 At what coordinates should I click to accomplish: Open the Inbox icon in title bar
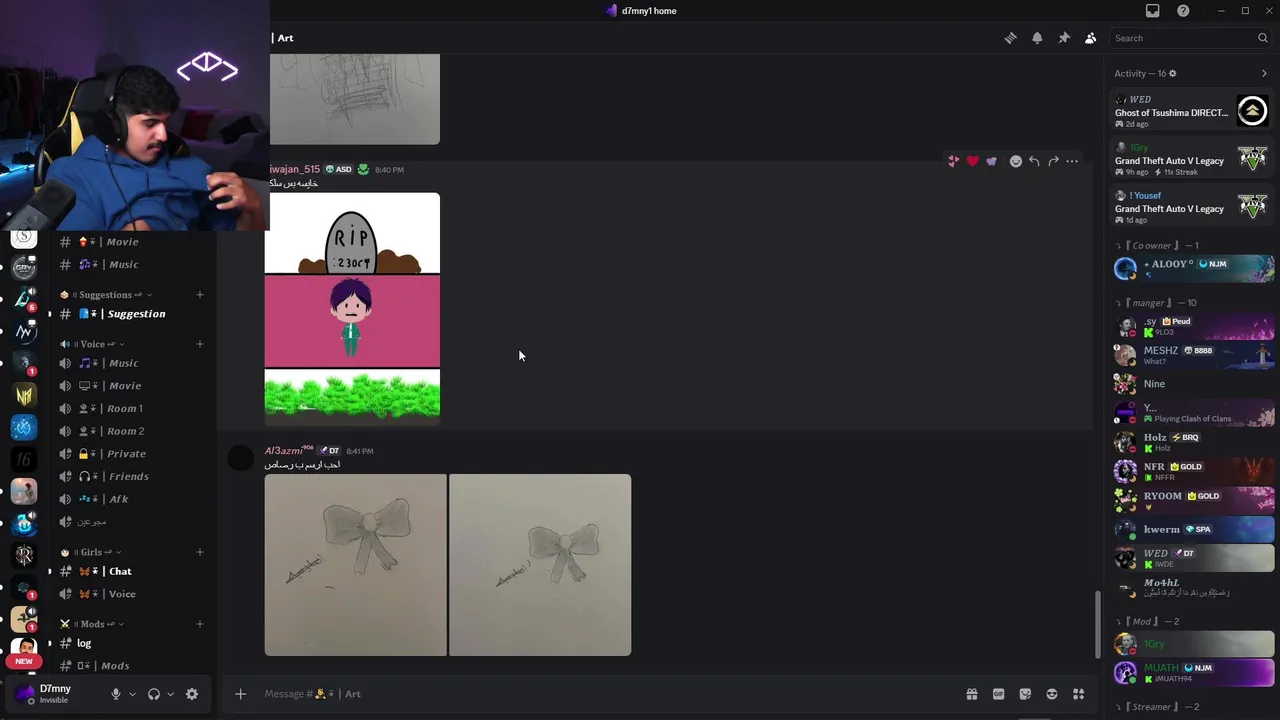point(1153,11)
